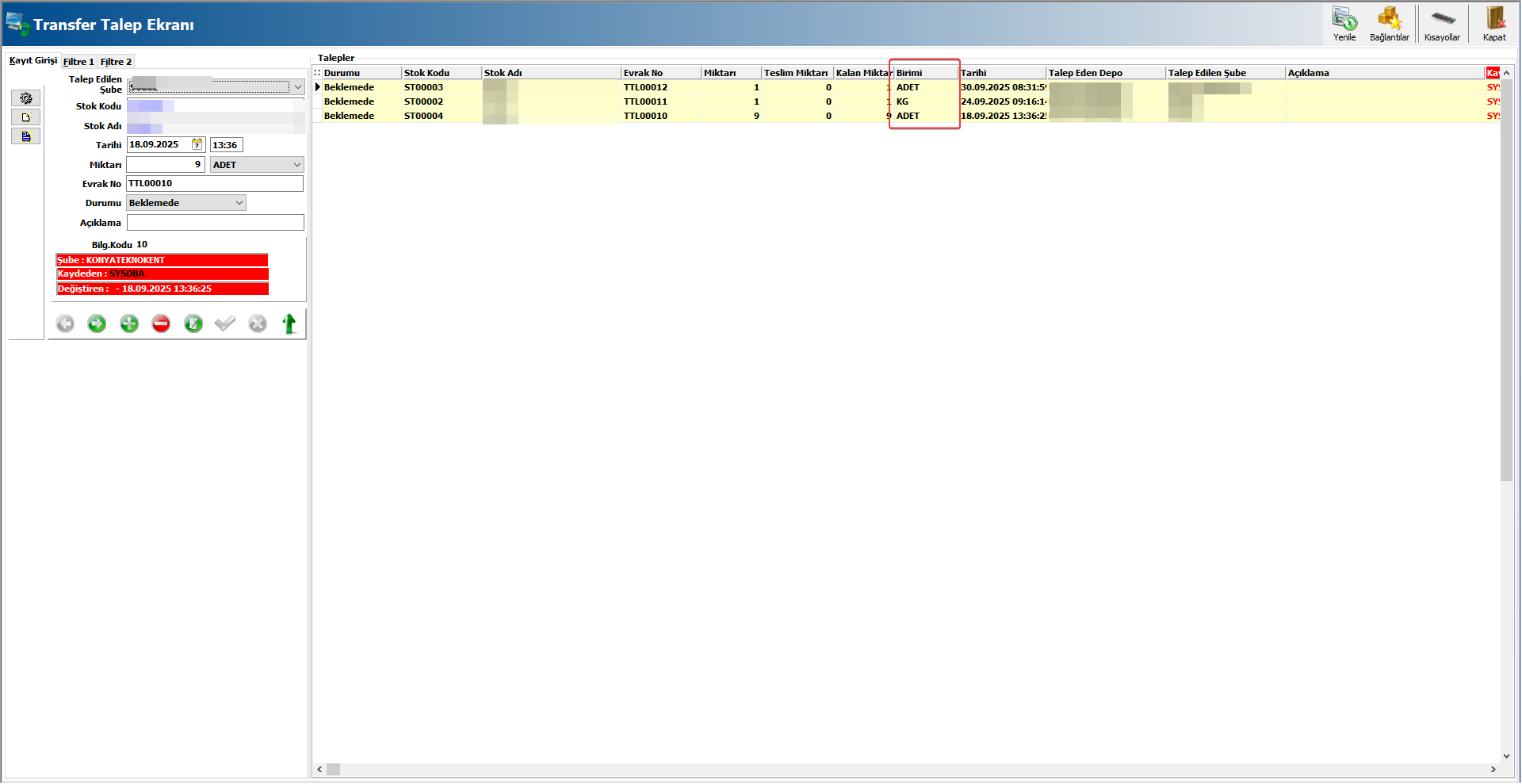
Task: Open Bağlantılar from the top toolbar
Action: point(1389,24)
